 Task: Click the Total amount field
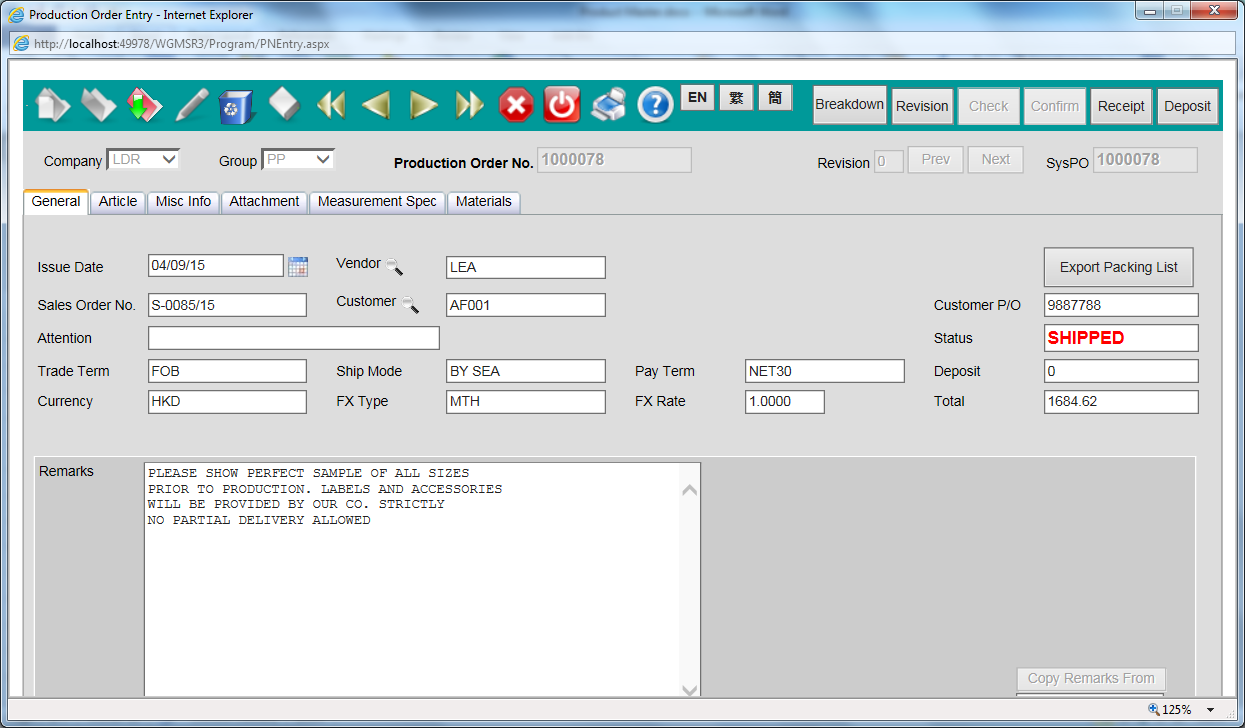pos(1121,402)
